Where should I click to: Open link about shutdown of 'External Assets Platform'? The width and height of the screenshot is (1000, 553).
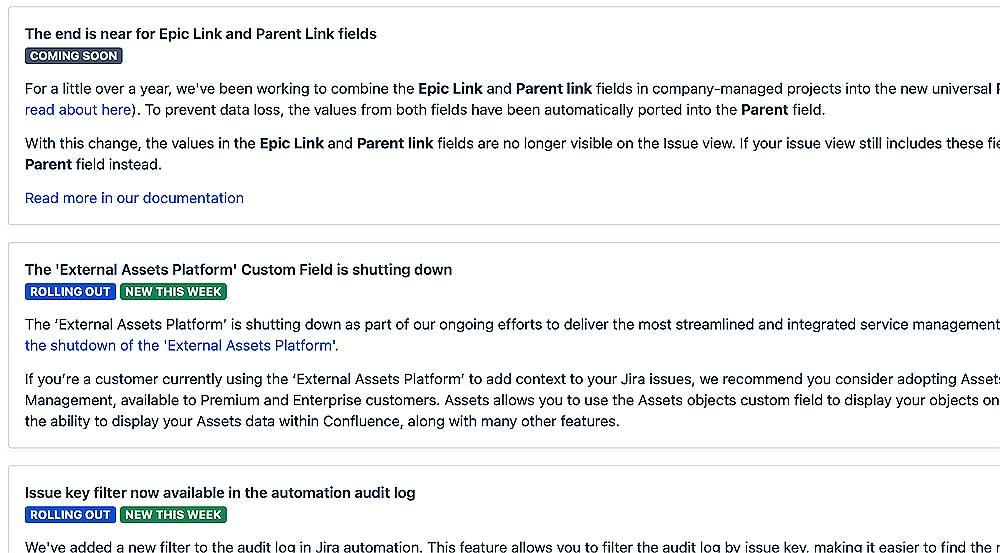coord(181,346)
